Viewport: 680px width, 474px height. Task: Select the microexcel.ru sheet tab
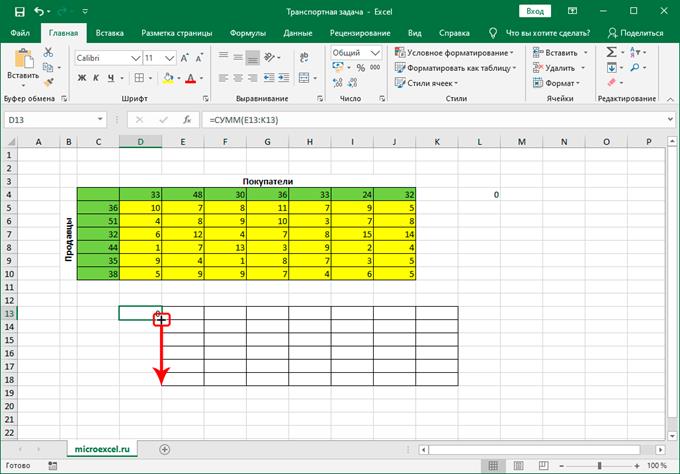click(x=102, y=449)
